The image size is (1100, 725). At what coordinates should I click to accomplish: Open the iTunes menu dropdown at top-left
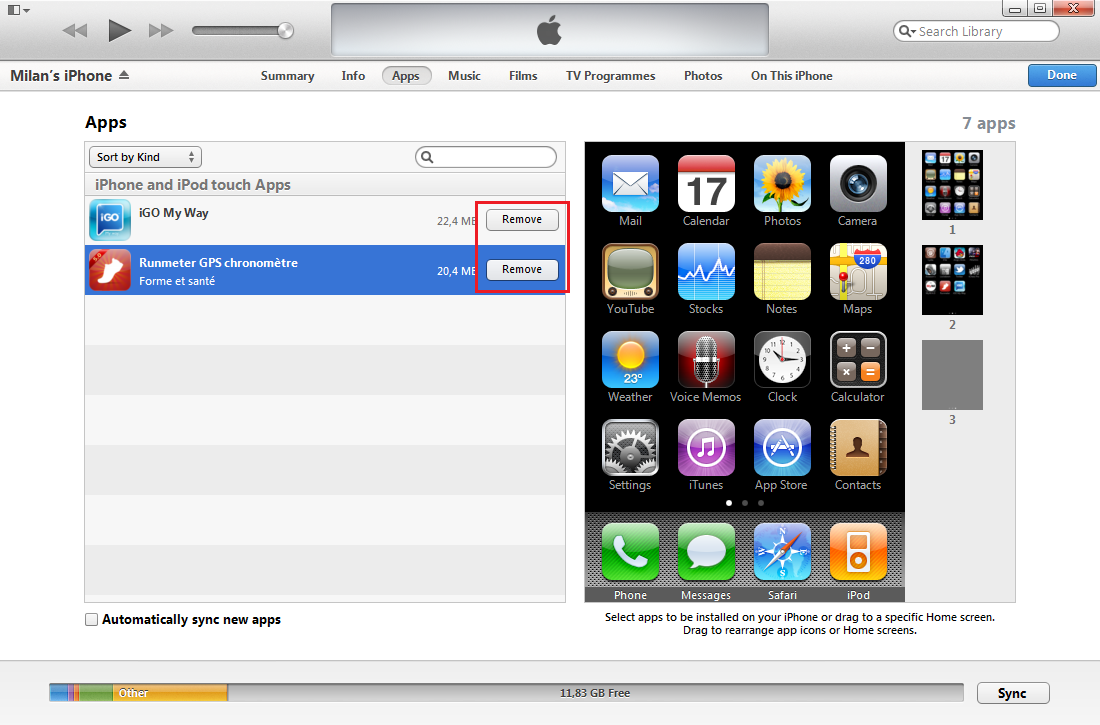click(x=18, y=10)
